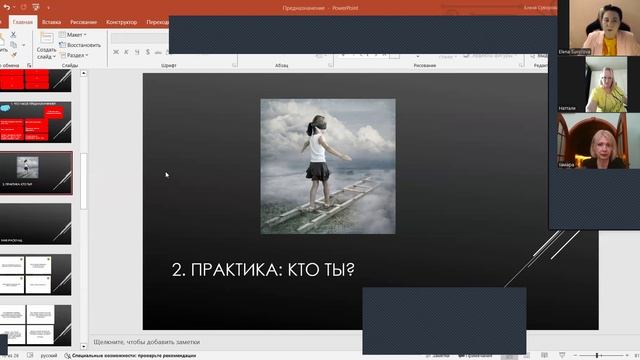The width and height of the screenshot is (640, 360).
Task: Click the Undo icon in quick access toolbar
Action: point(6,7)
